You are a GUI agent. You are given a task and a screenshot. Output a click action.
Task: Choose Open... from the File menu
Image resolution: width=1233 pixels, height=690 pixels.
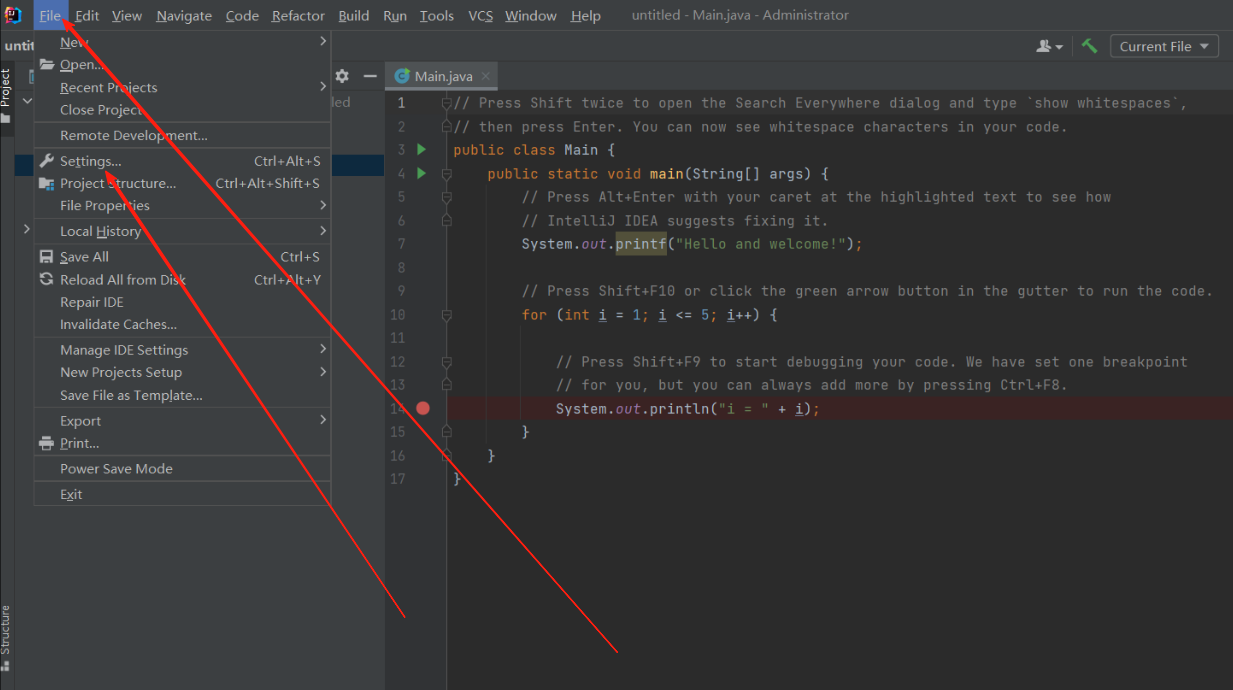coord(182,65)
